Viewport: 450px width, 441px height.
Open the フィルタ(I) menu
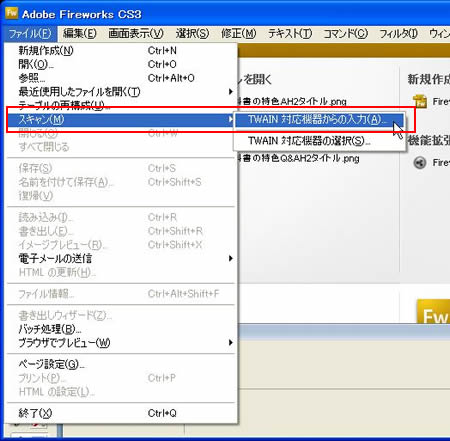point(398,34)
